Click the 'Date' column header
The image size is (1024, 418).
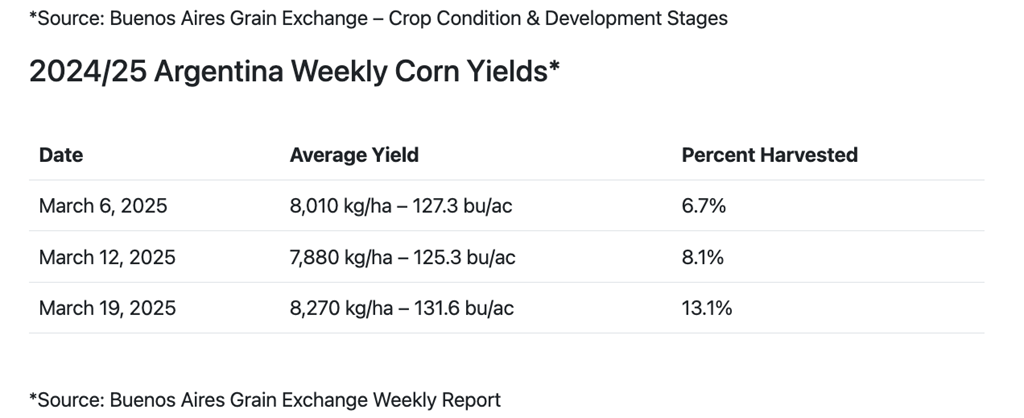(x=61, y=155)
